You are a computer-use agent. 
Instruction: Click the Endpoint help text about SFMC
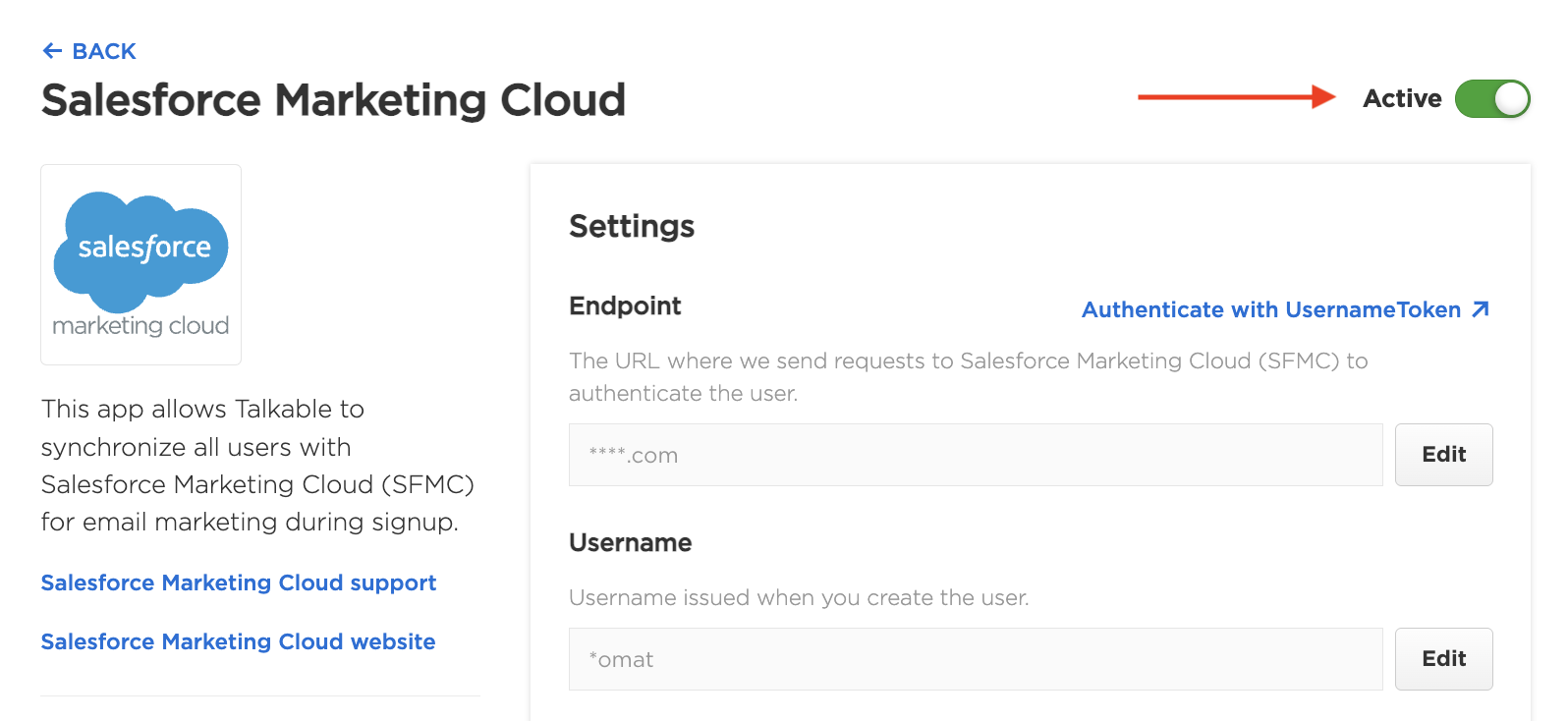tap(968, 376)
